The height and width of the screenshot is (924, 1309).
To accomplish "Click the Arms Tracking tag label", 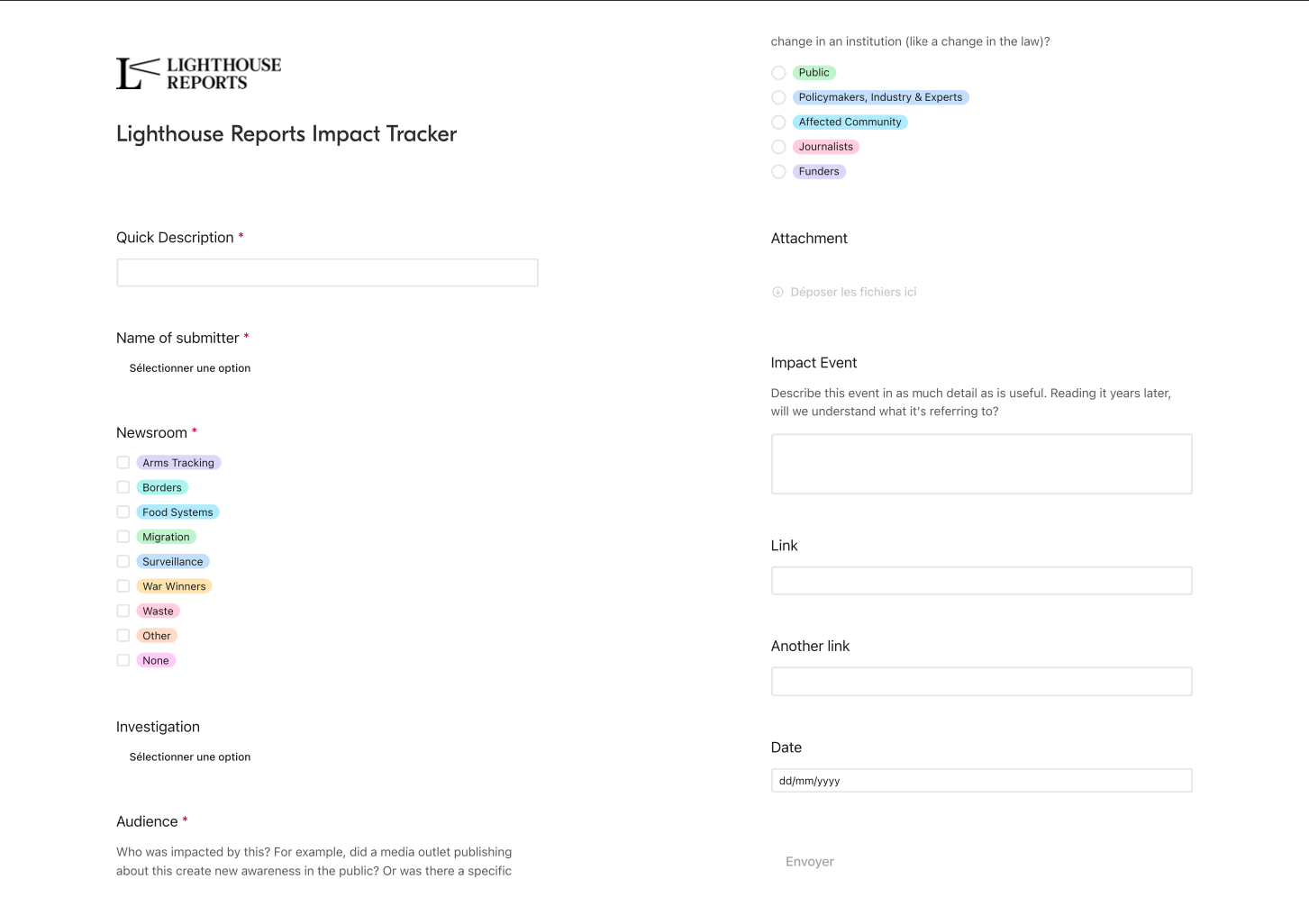I will point(178,463).
